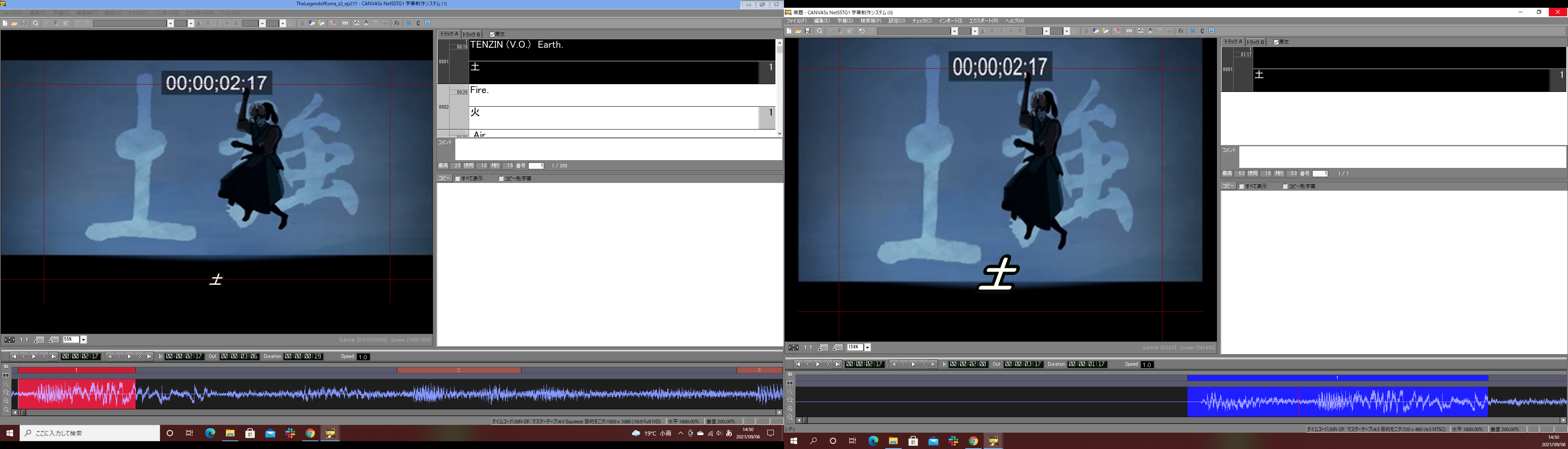Enable すべて表示 checkbox in left window
1568x449 pixels.
(x=458, y=179)
